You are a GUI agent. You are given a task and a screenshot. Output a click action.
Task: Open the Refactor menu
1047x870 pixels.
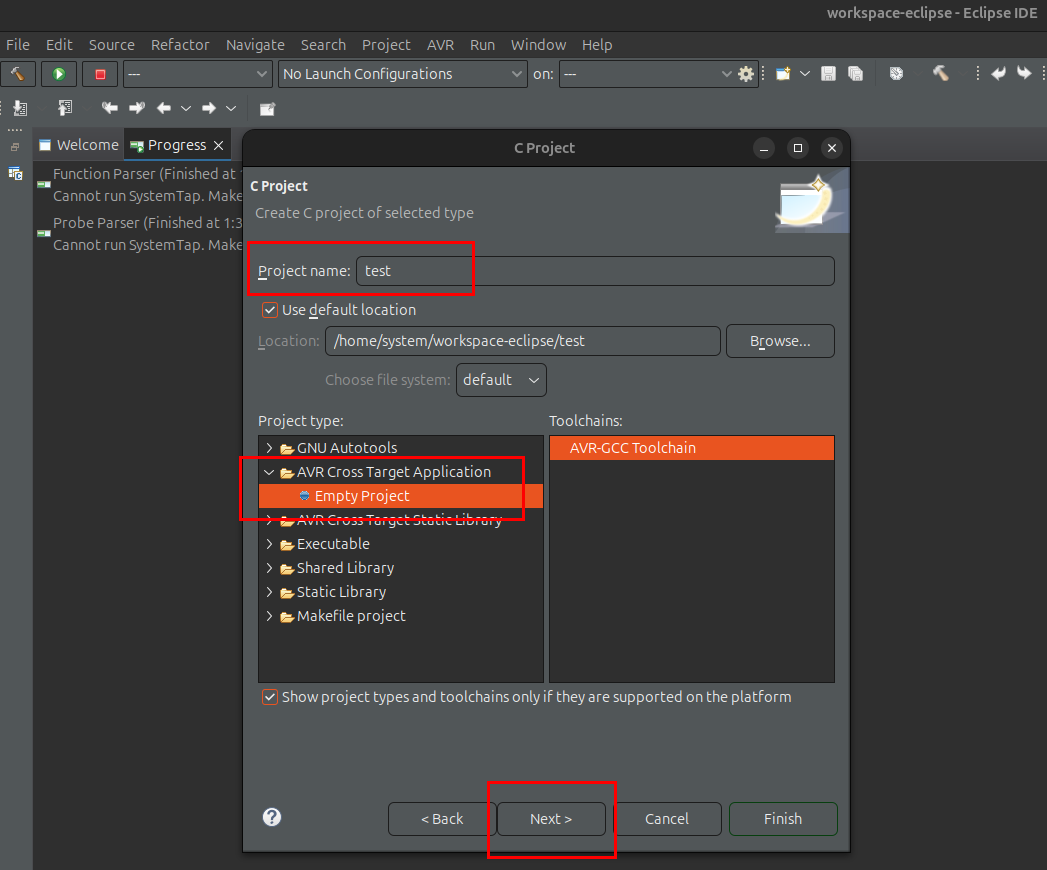point(180,45)
